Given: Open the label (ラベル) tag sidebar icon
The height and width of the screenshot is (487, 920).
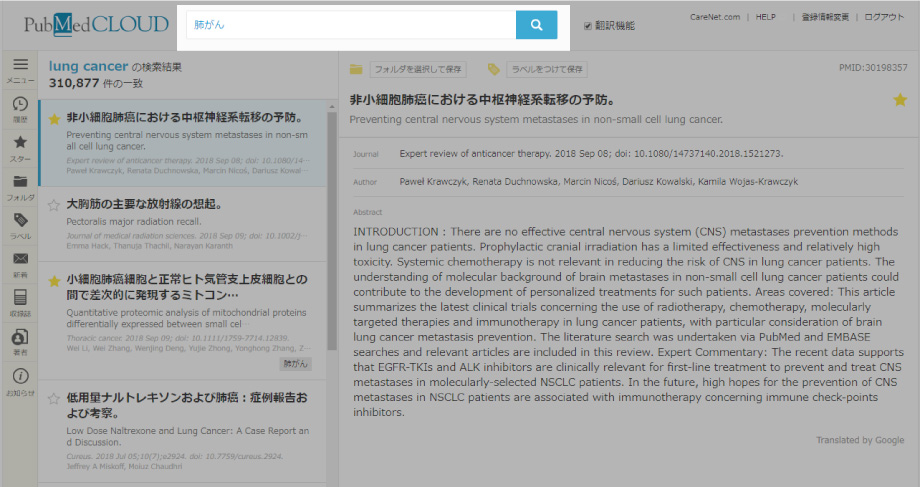Looking at the screenshot, I should [20, 224].
